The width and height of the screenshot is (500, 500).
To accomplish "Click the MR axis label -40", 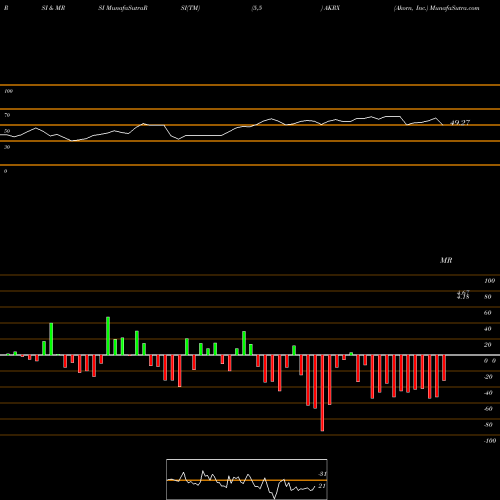I will click(488, 393).
